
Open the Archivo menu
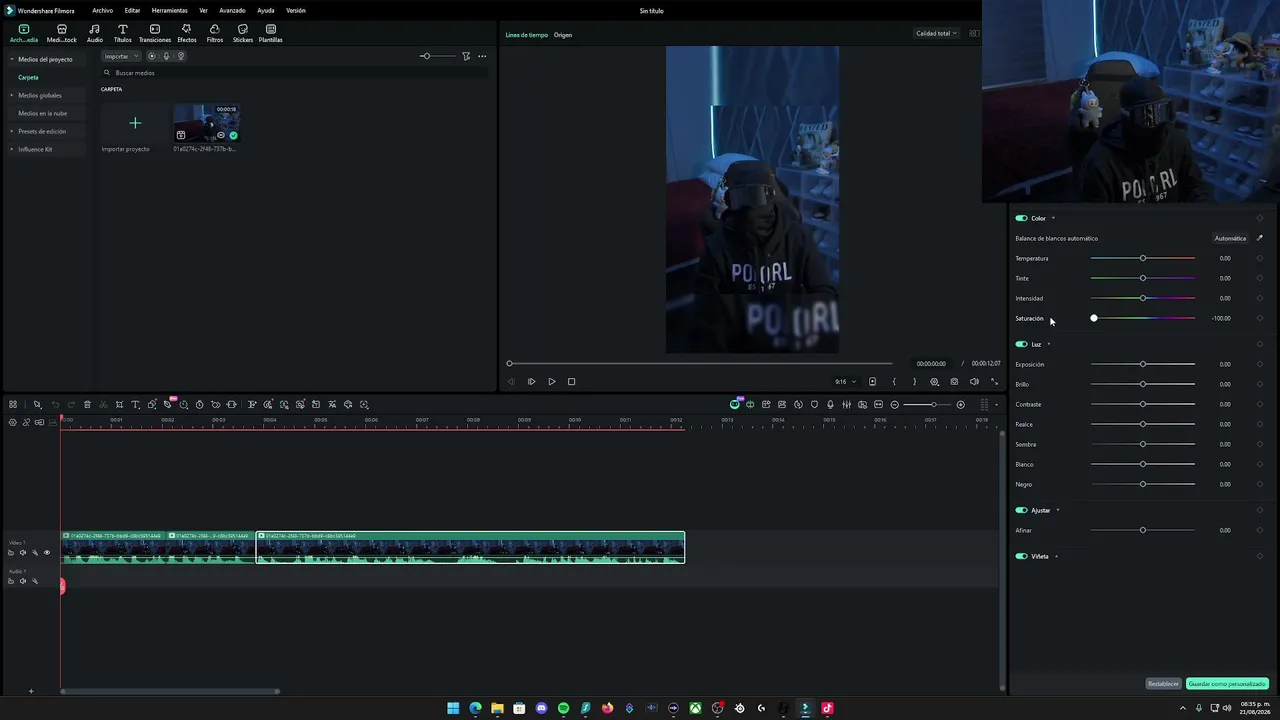click(x=102, y=10)
